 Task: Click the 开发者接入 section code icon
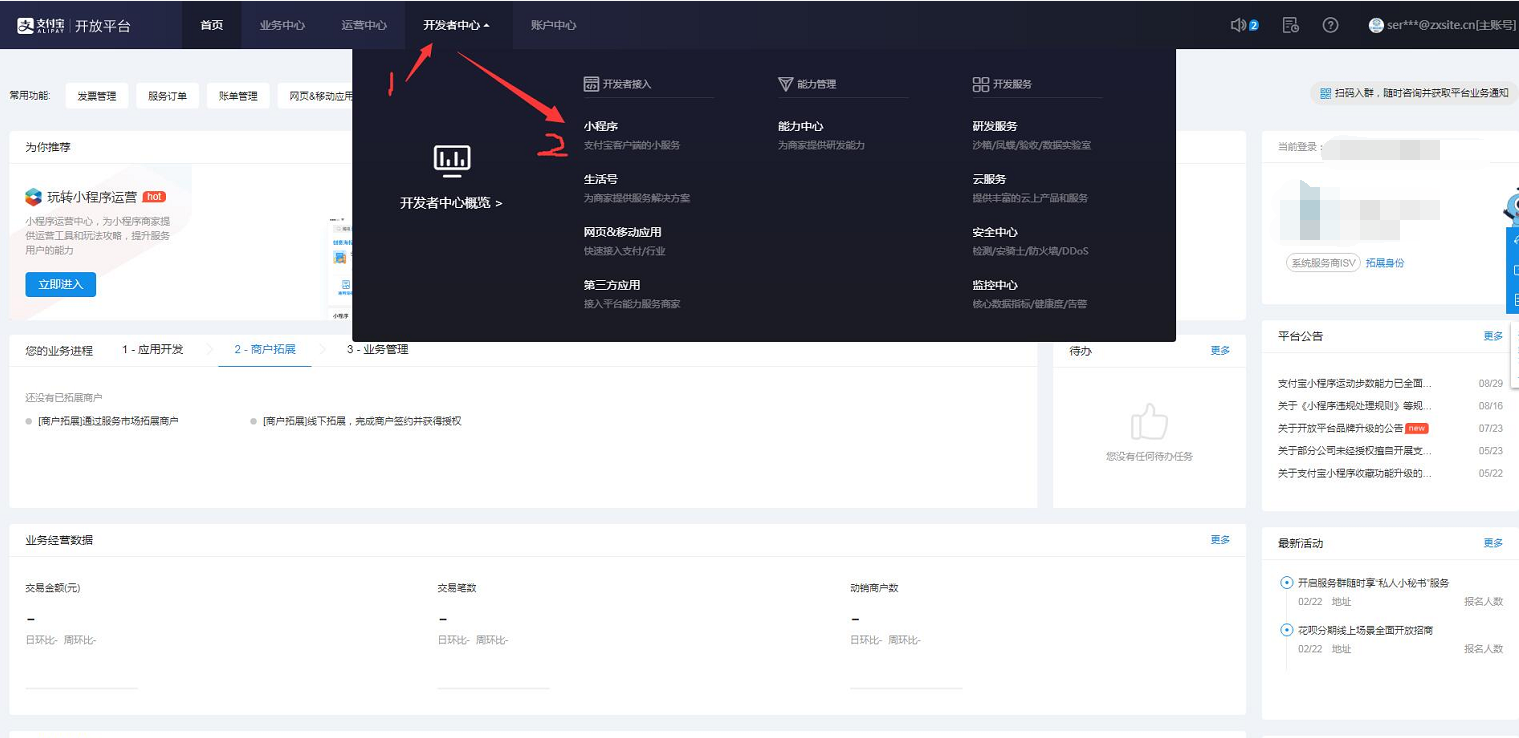591,84
